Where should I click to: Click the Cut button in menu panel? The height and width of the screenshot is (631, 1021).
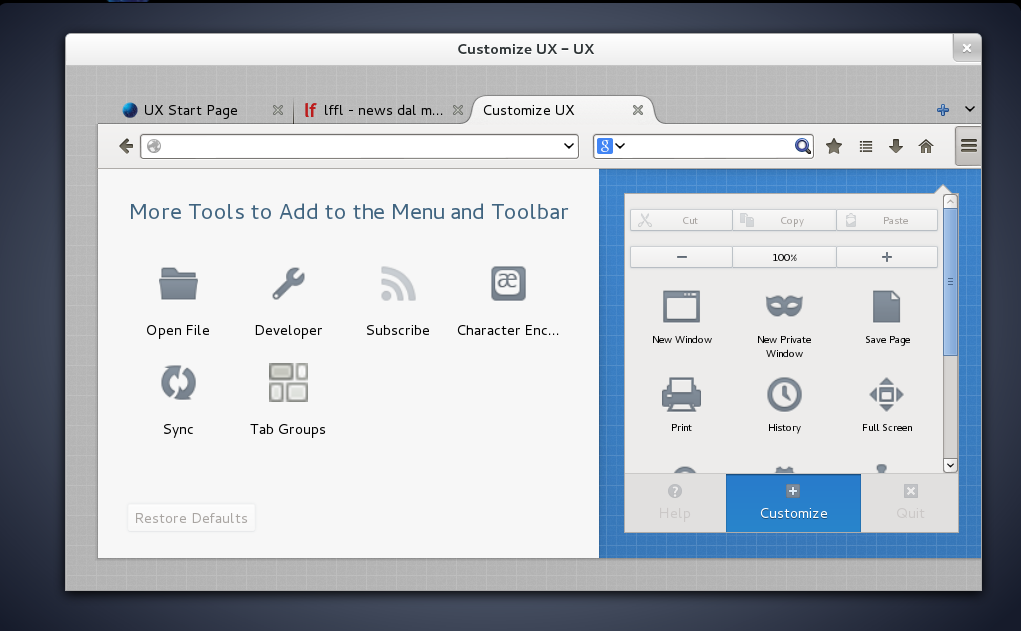[681, 220]
